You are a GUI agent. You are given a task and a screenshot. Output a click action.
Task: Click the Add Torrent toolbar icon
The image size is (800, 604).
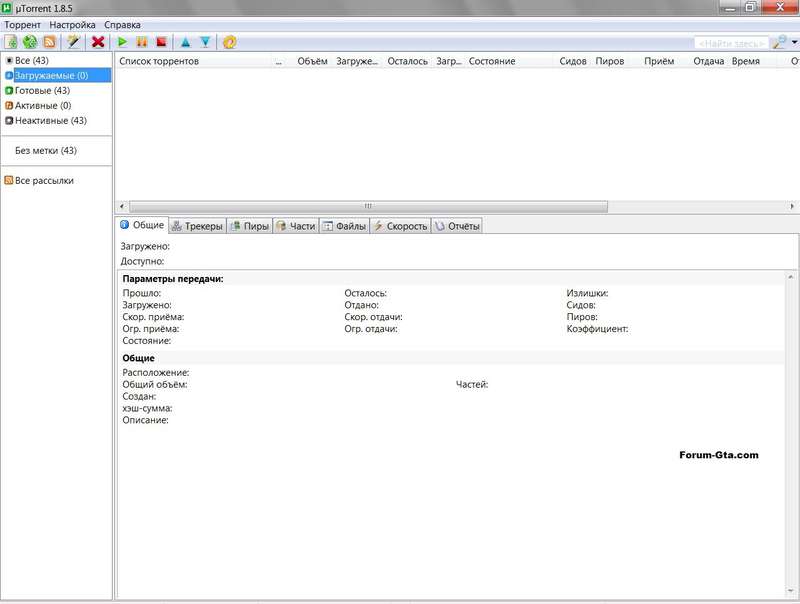11,42
